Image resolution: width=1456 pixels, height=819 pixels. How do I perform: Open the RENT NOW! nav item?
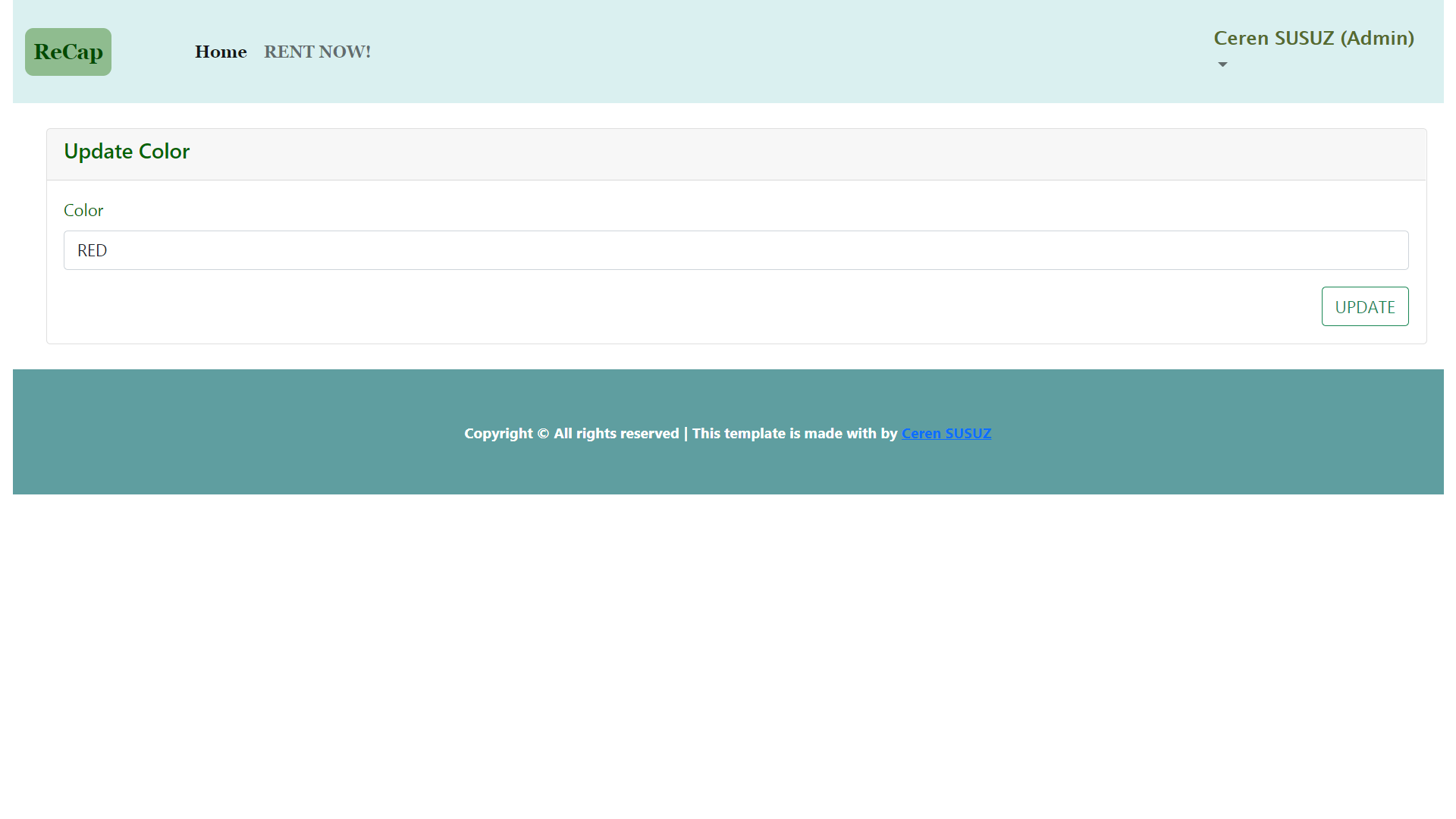[x=317, y=52]
